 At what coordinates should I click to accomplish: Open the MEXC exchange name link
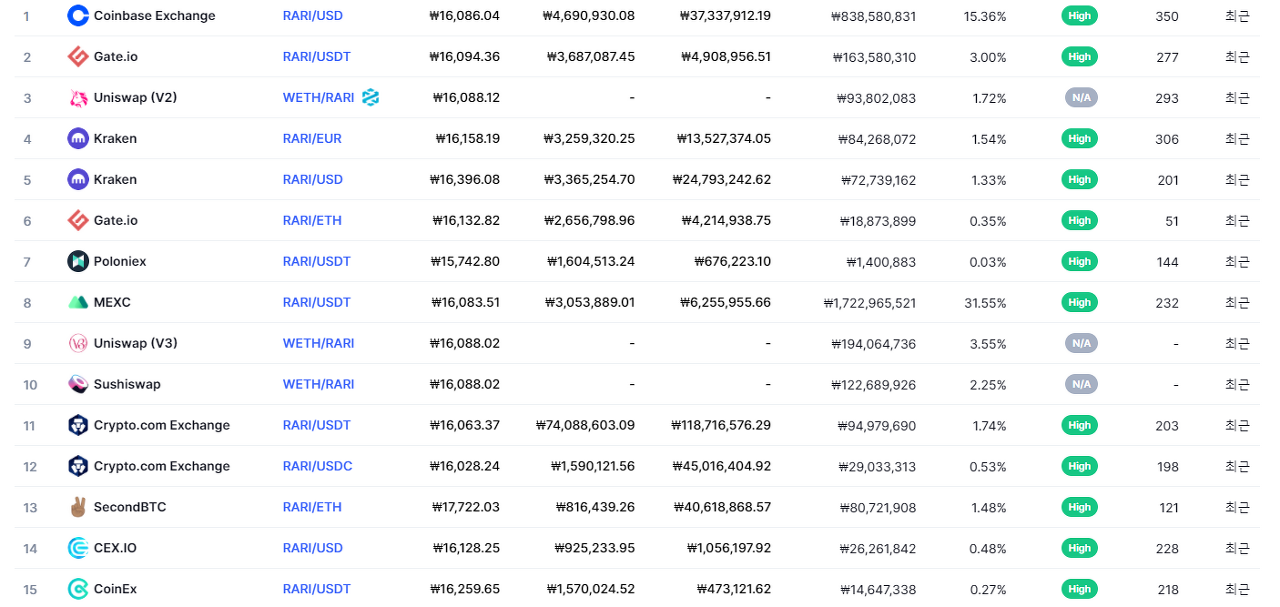112,303
